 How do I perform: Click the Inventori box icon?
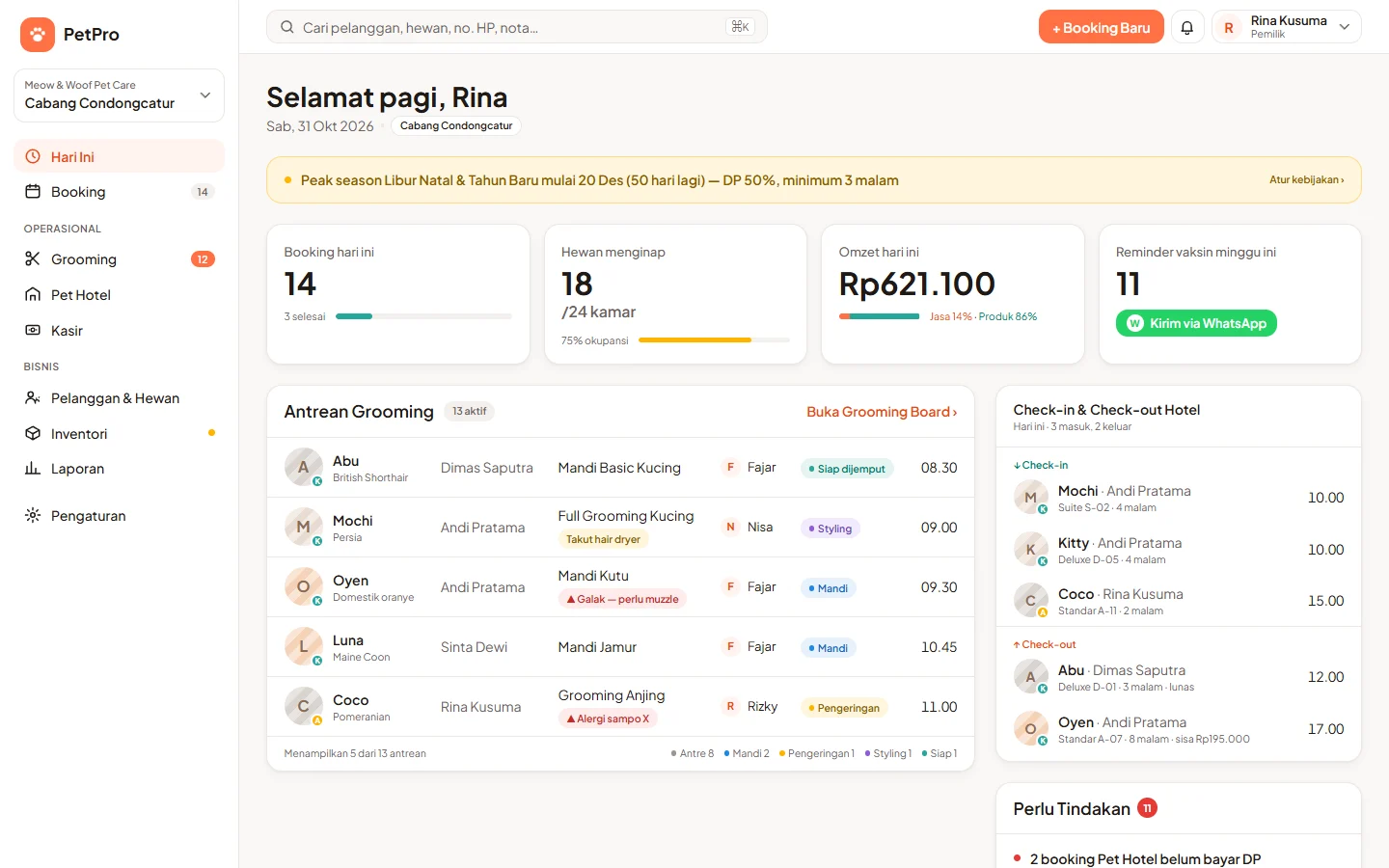(x=33, y=433)
